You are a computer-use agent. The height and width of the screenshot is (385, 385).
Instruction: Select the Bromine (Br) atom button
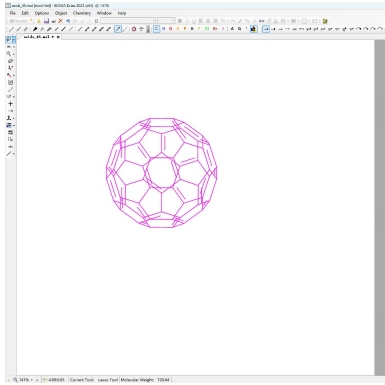tap(215, 29)
